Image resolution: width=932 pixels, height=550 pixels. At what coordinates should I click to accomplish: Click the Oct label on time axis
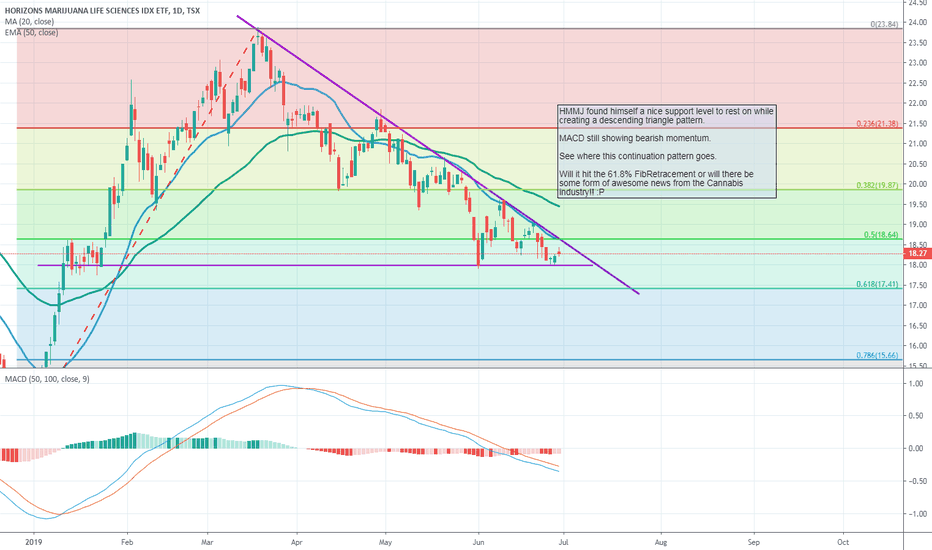[x=843, y=542]
